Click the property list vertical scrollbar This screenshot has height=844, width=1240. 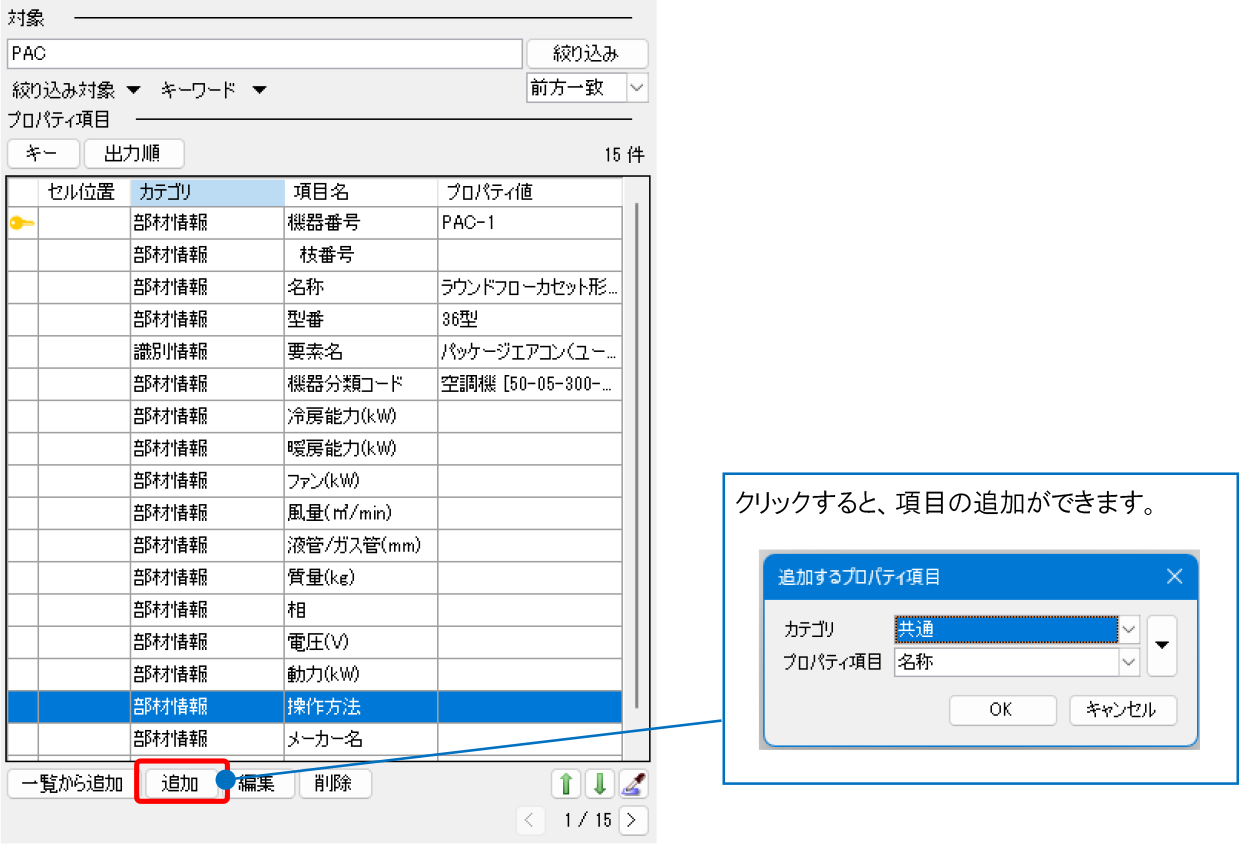pyautogui.click(x=636, y=450)
